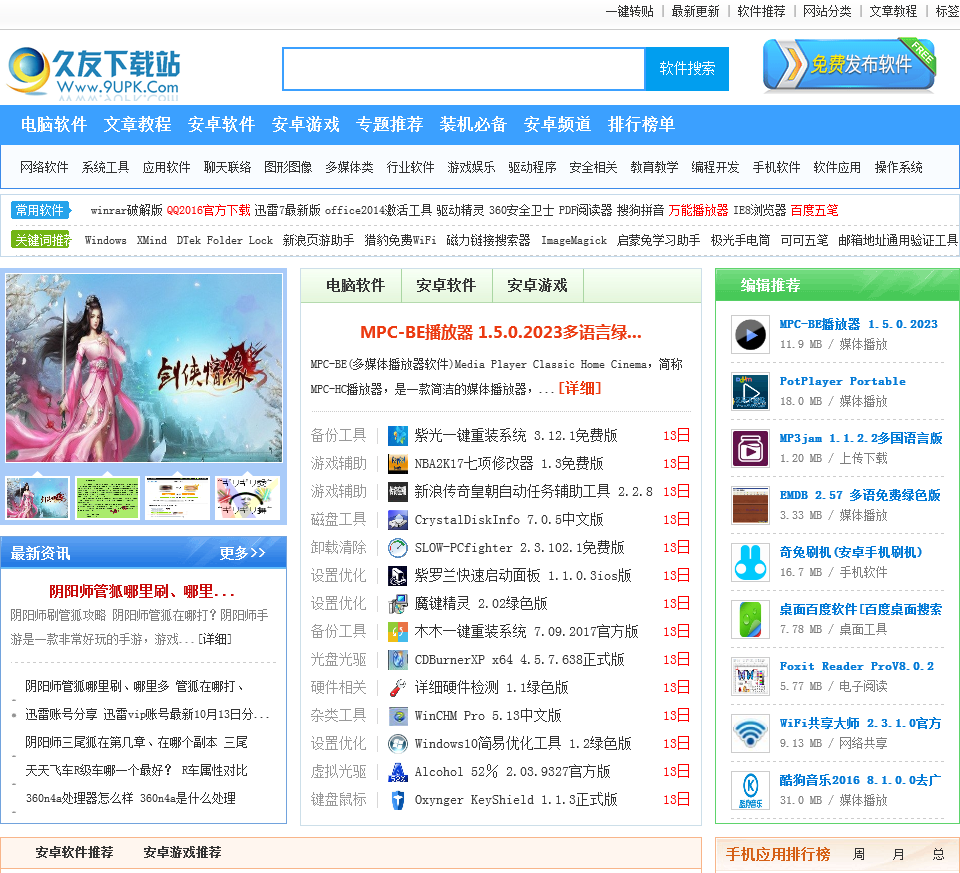Viewport: 960px width, 873px height.
Task: Open 文章教程 in main navigation
Action: pyautogui.click(x=137, y=124)
